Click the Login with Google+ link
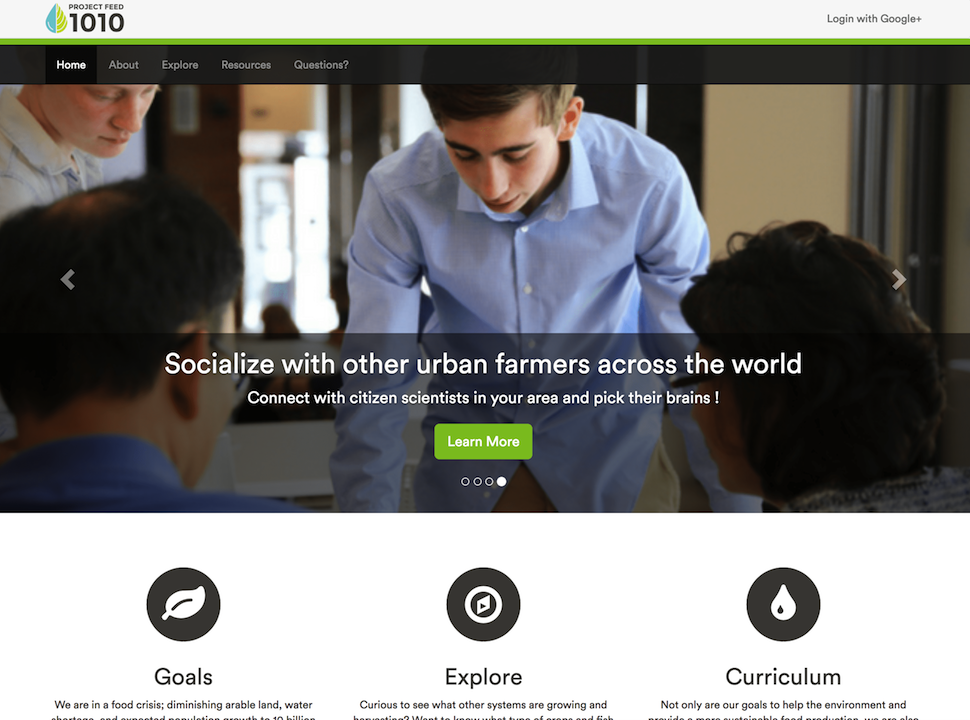 [x=874, y=19]
